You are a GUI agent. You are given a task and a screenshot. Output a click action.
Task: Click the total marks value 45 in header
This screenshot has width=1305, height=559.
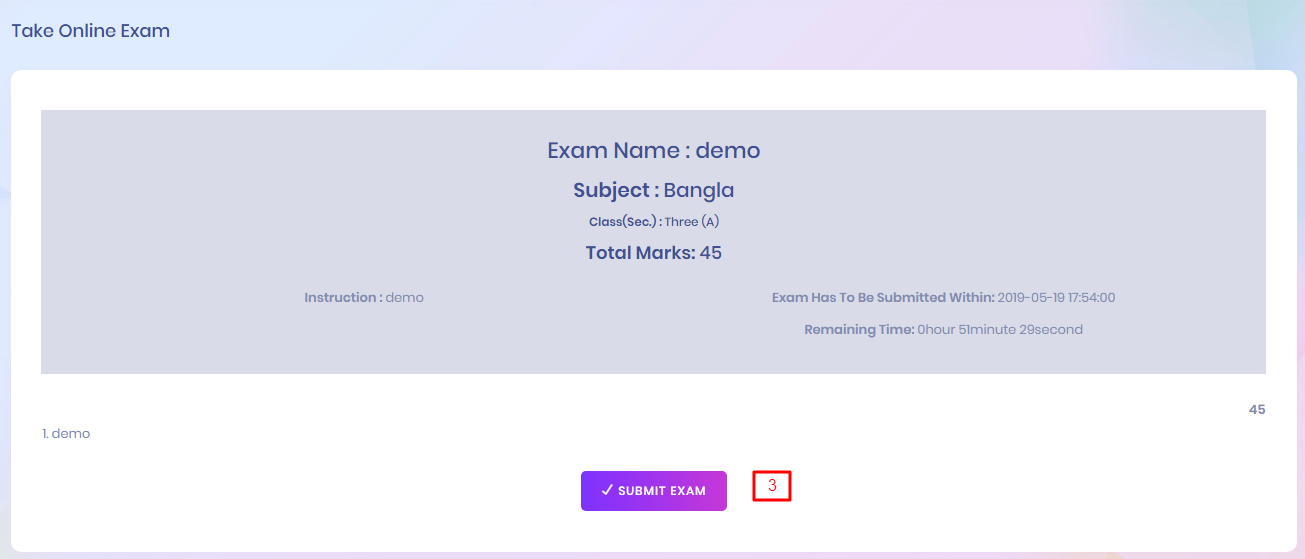(711, 253)
